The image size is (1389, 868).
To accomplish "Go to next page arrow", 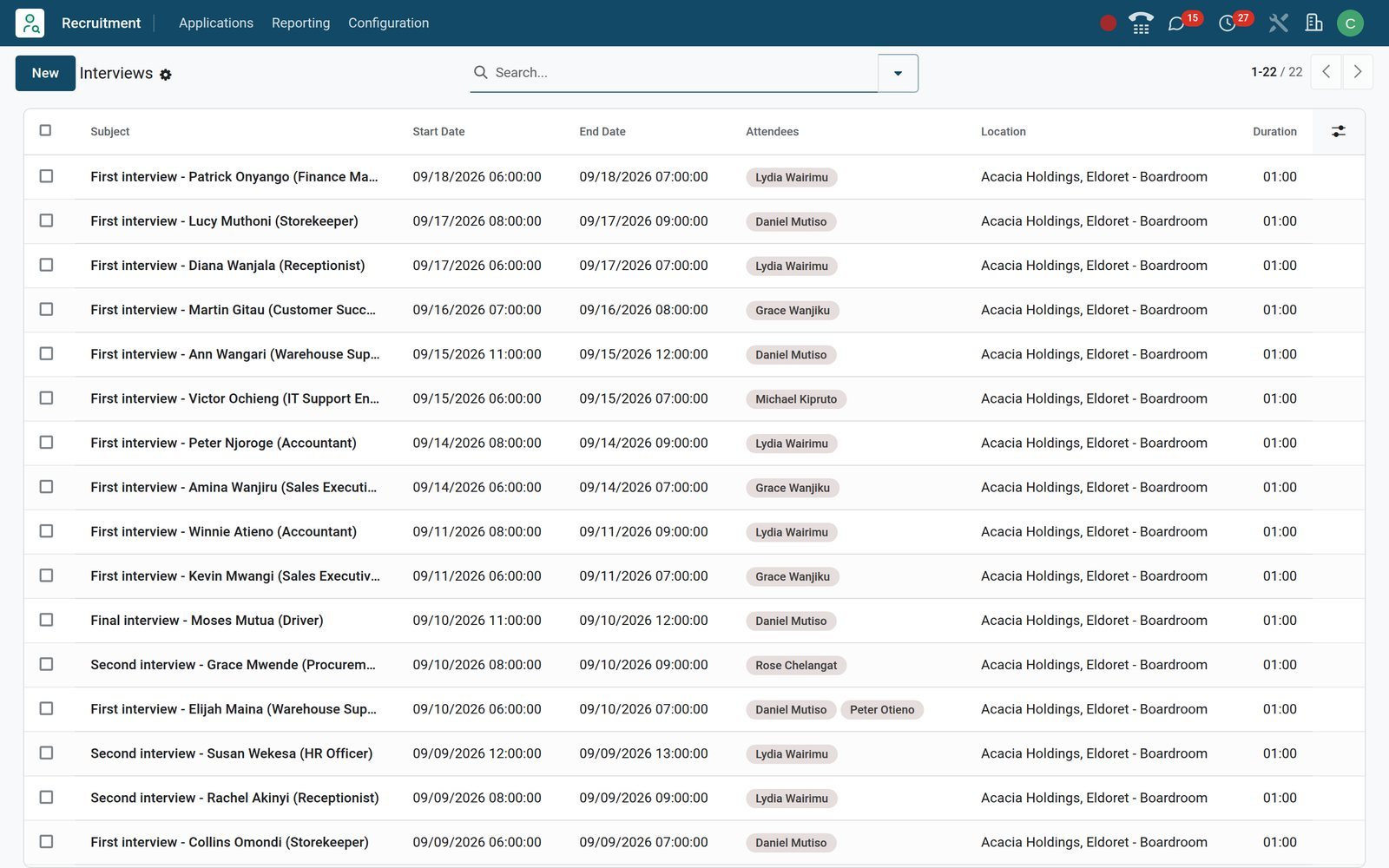I will [1358, 72].
